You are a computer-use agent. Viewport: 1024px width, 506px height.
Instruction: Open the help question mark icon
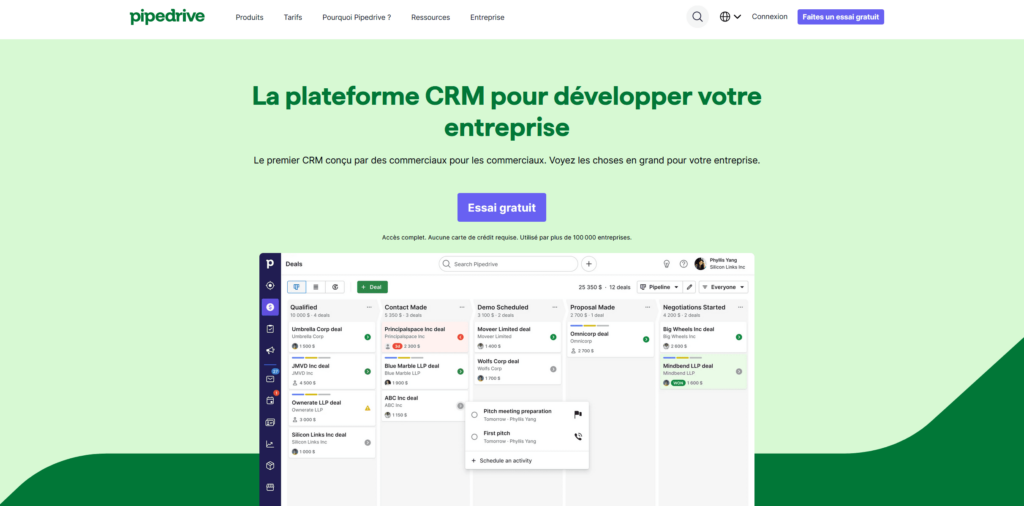click(684, 264)
